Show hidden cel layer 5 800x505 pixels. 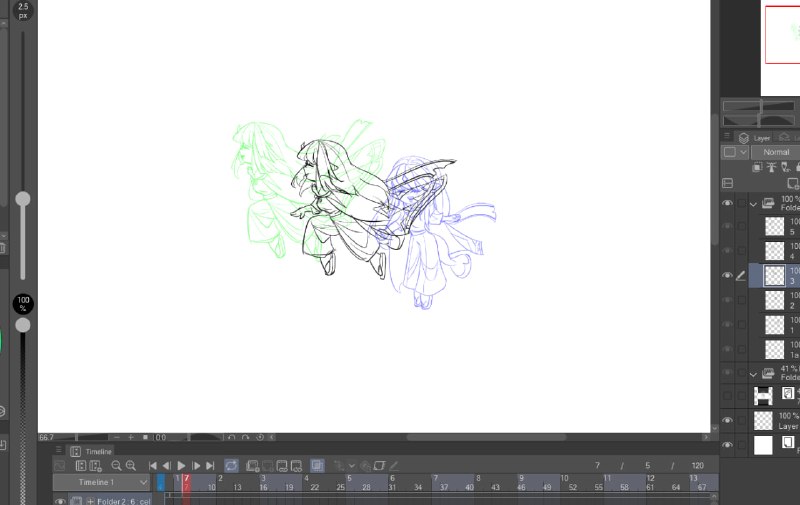[x=727, y=226]
